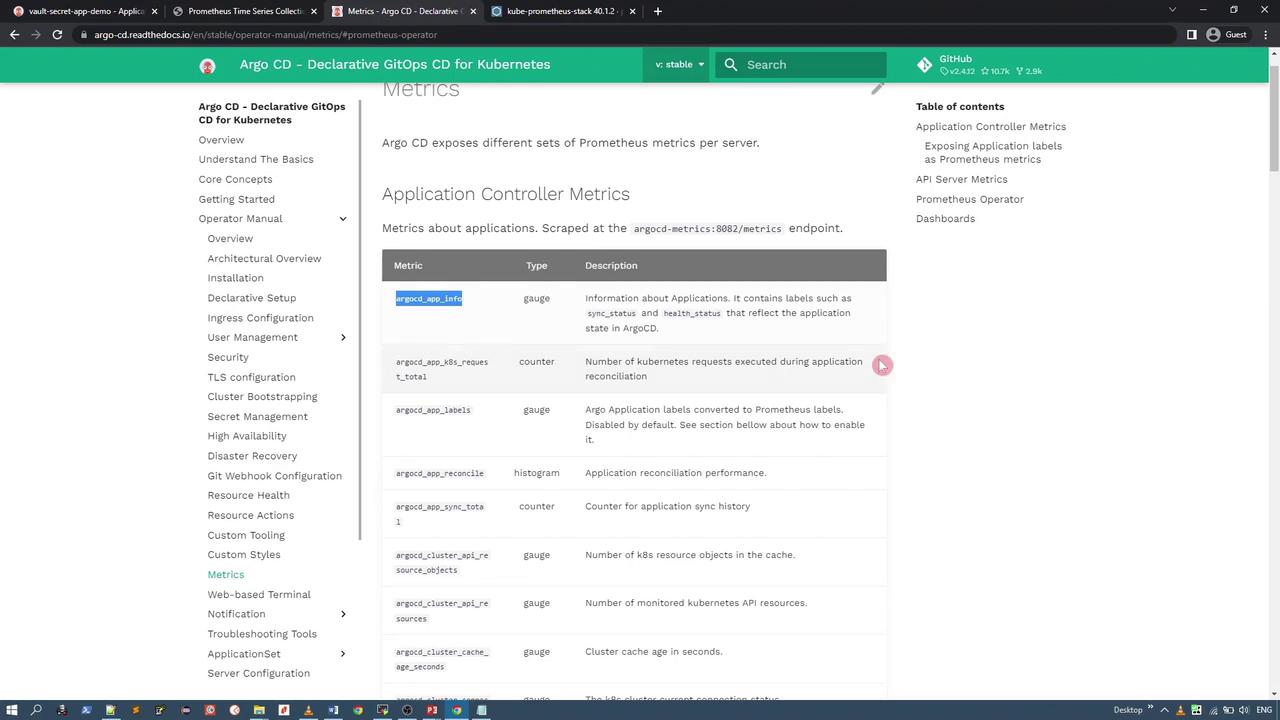
Task: Open the version selector 'v: stable' dropdown
Action: [679, 65]
